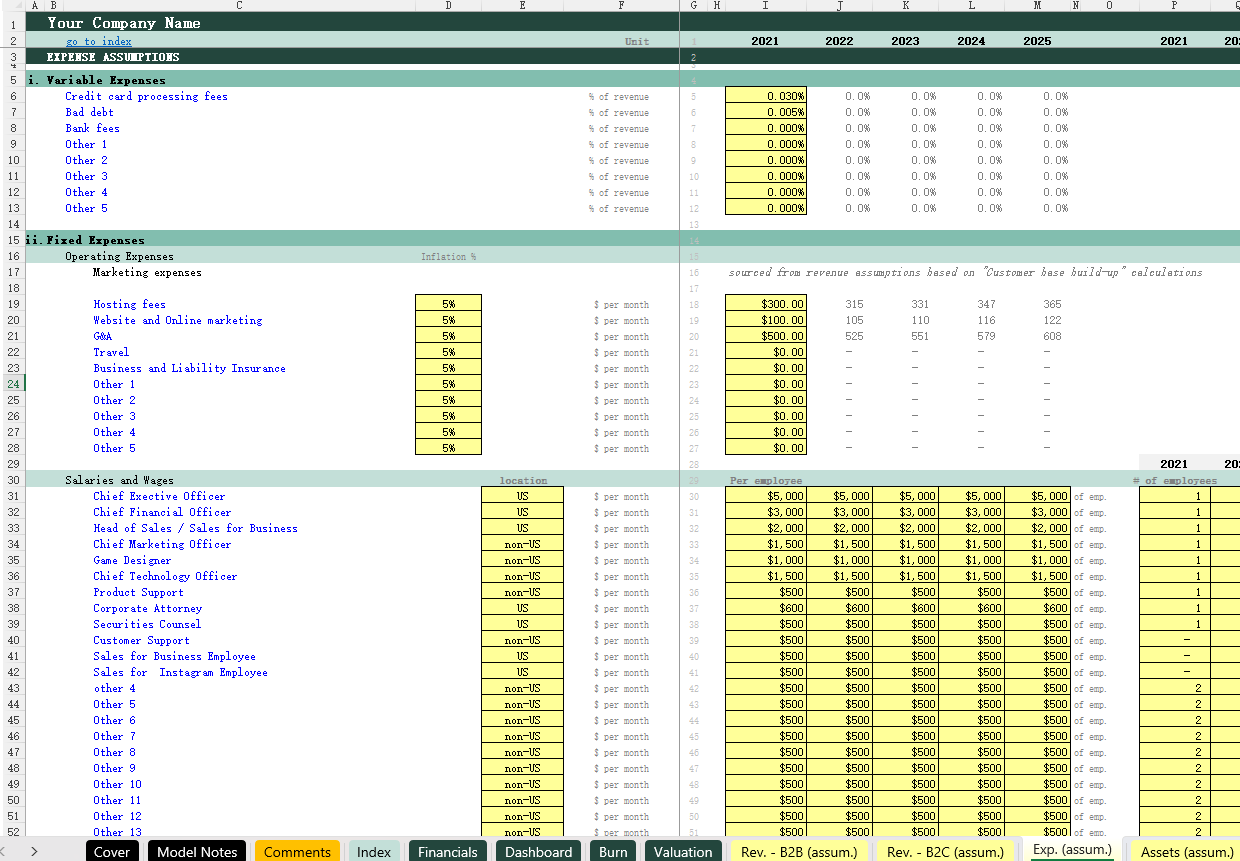Screen dimensions: 1240x861
Task: Go to the Index sheet tab
Action: [x=374, y=851]
